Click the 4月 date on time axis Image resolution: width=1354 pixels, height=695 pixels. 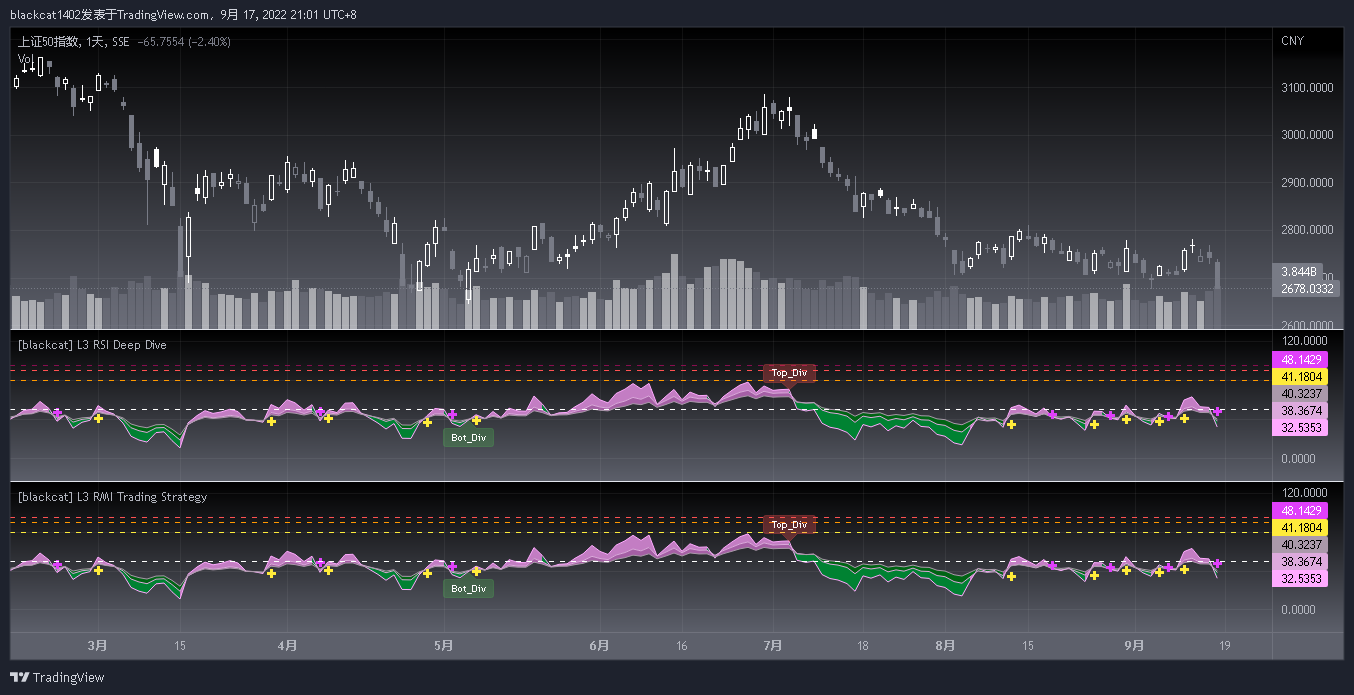coord(287,645)
